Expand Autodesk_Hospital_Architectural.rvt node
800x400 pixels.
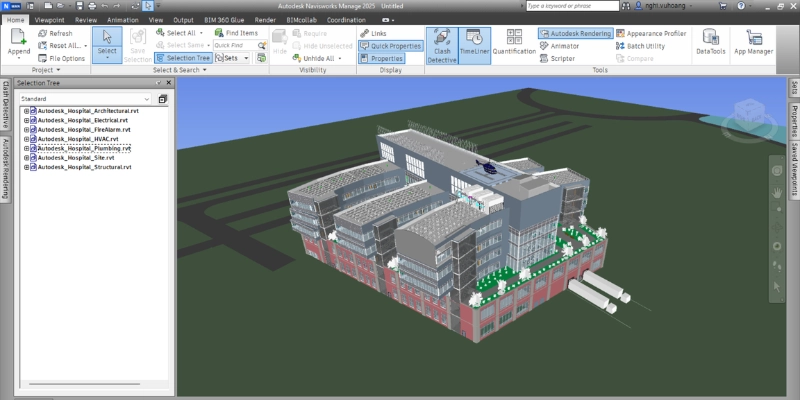pos(27,111)
